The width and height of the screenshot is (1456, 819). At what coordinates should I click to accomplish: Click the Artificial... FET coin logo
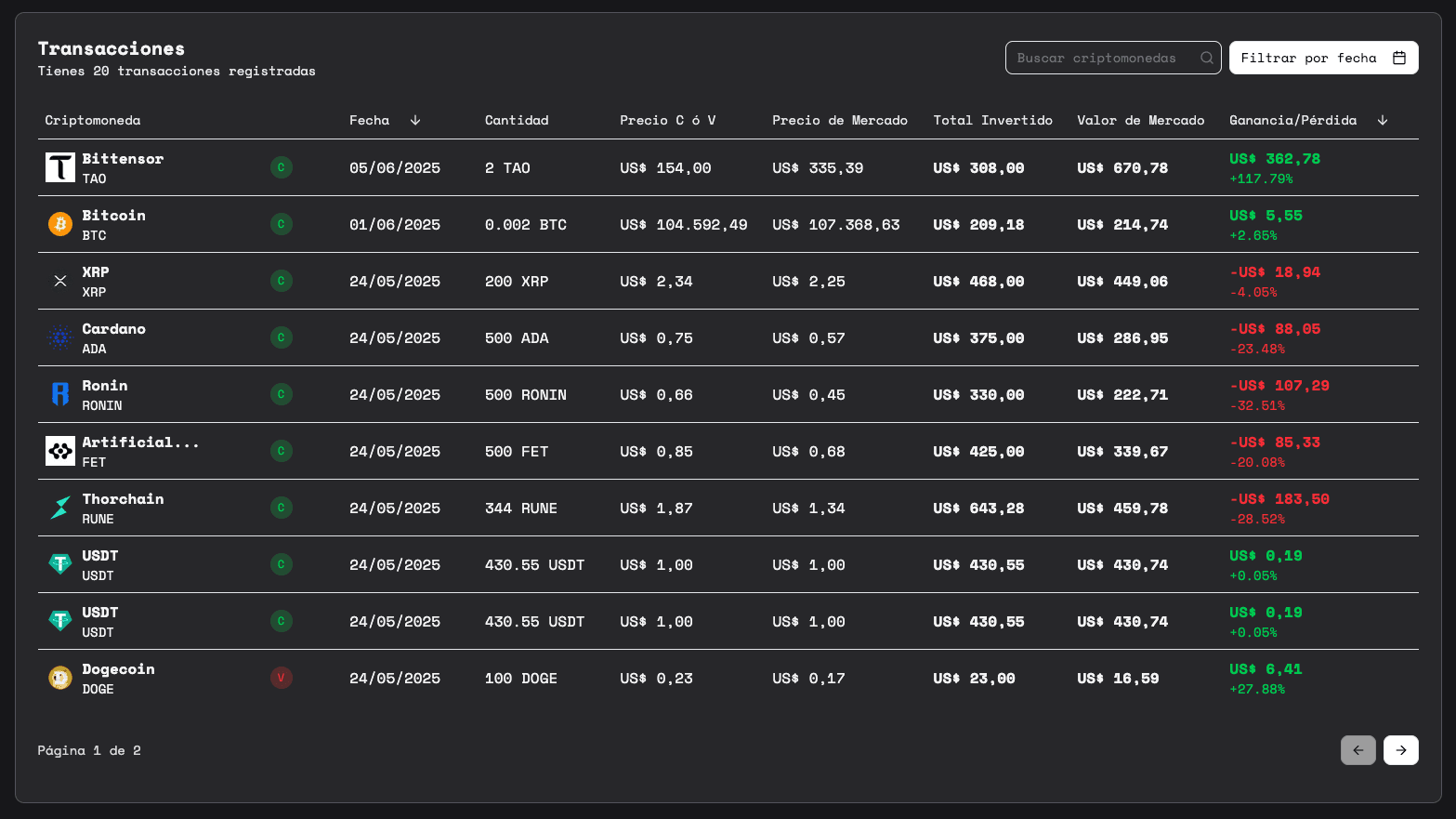tap(60, 451)
